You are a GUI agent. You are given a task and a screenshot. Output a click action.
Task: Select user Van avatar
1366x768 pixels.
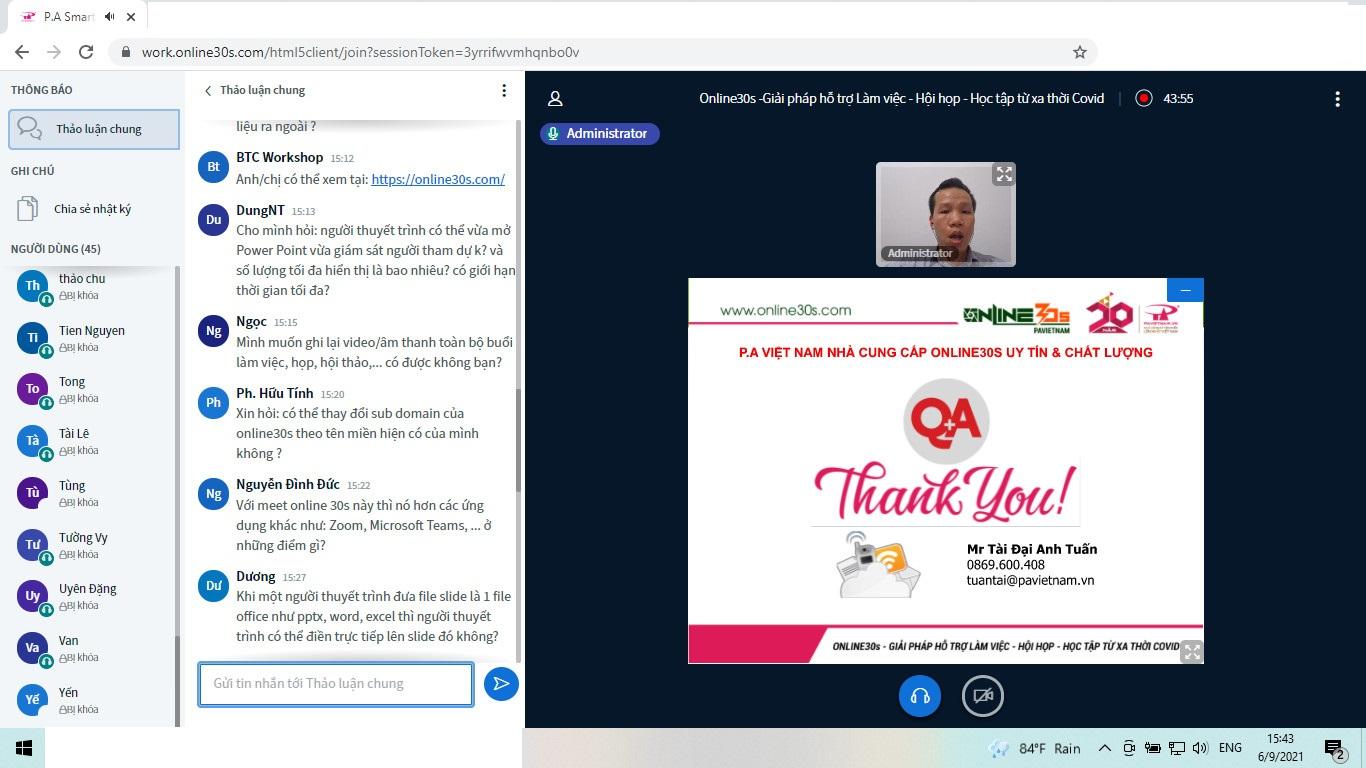pyautogui.click(x=33, y=648)
